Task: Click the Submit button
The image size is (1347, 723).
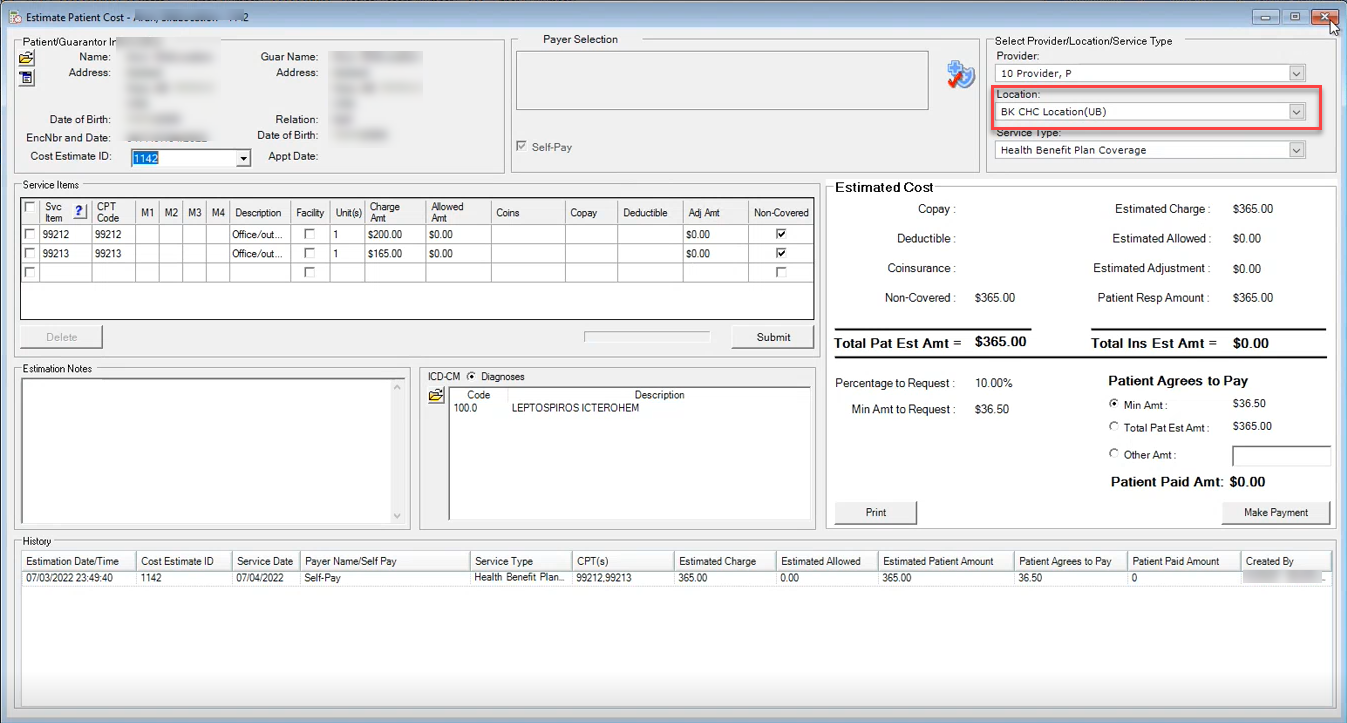Action: pos(773,337)
